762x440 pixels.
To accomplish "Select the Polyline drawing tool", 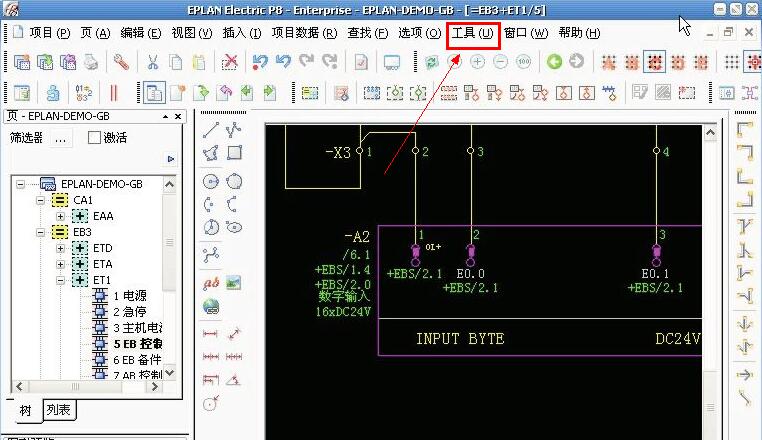I will coord(234,130).
